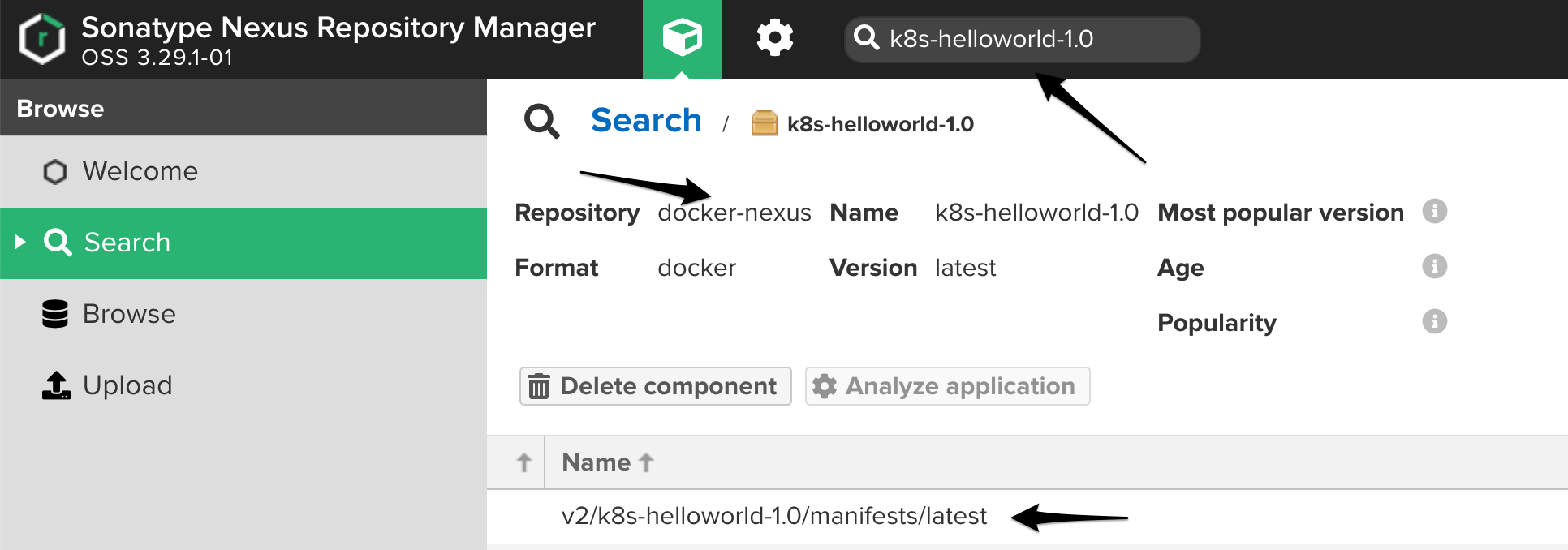The height and width of the screenshot is (550, 1568).
Task: Click the info icon beside Age
Action: pos(1434,267)
